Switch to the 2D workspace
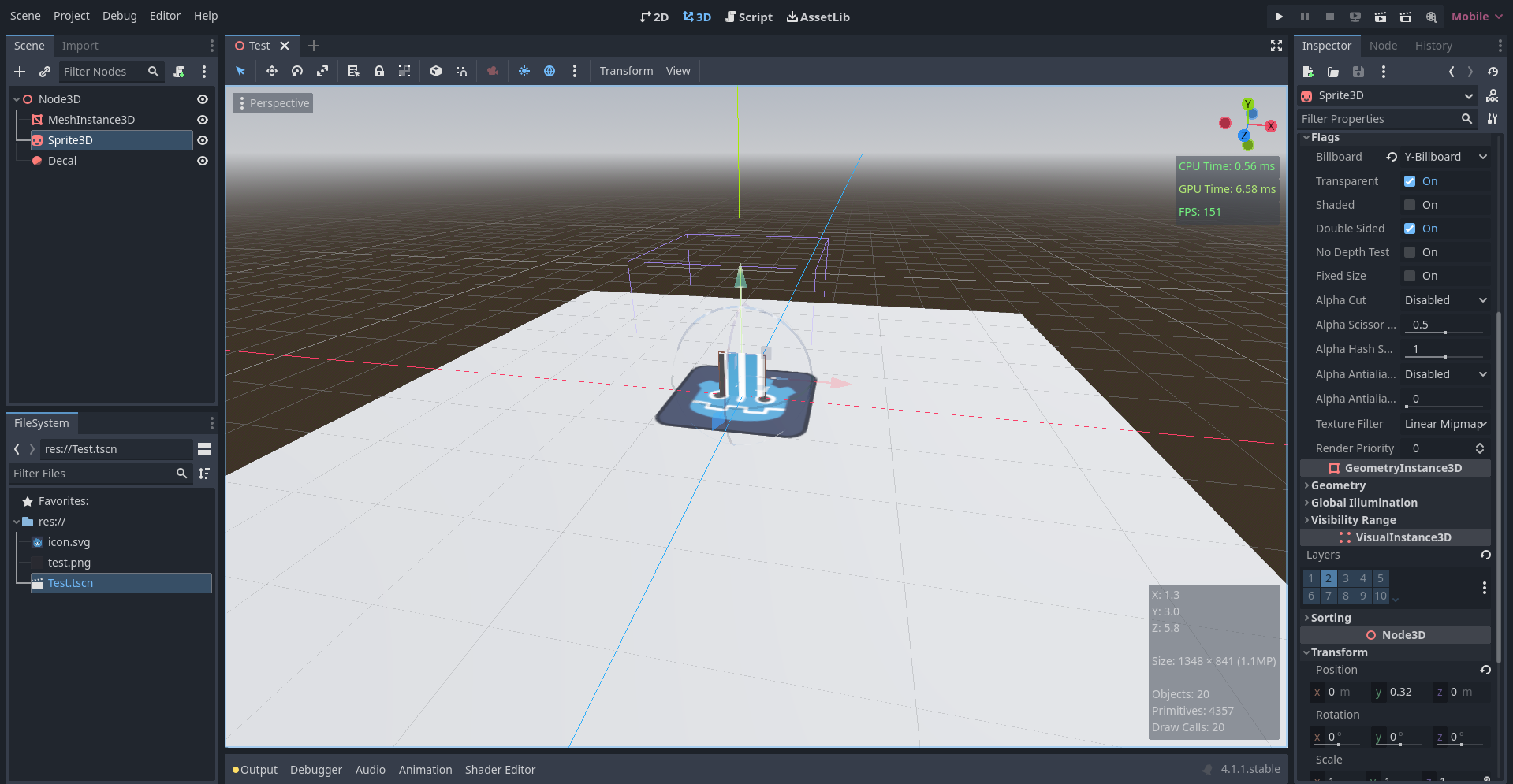 (x=654, y=16)
